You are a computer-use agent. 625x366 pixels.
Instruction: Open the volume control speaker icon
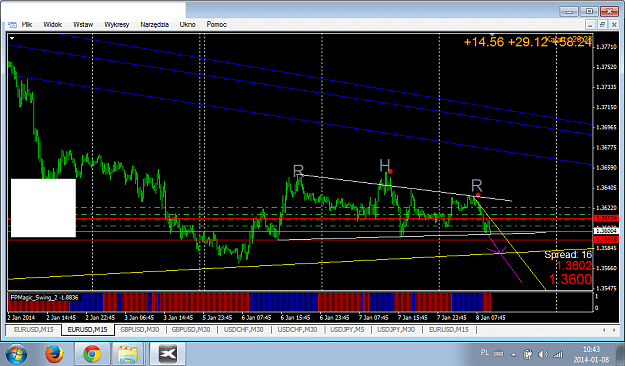[542, 354]
